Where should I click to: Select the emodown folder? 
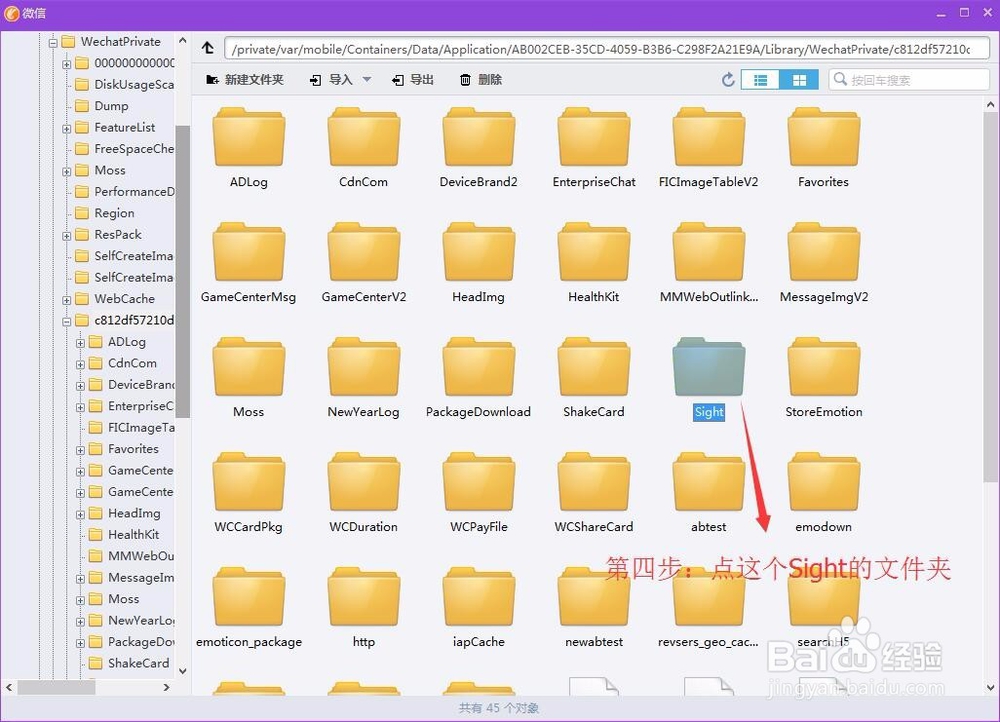coord(823,492)
